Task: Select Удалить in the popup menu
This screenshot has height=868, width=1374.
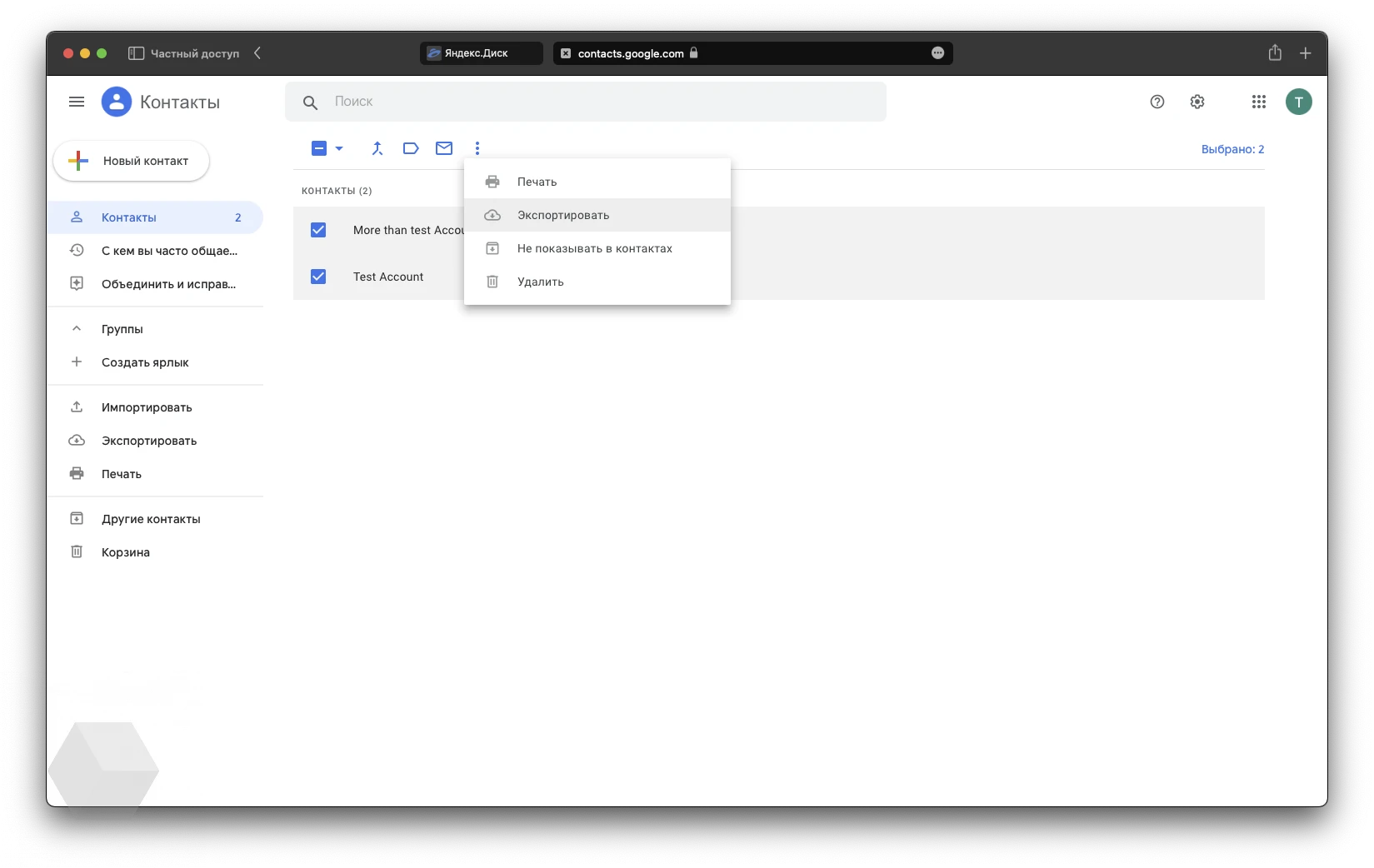Action: pos(541,282)
